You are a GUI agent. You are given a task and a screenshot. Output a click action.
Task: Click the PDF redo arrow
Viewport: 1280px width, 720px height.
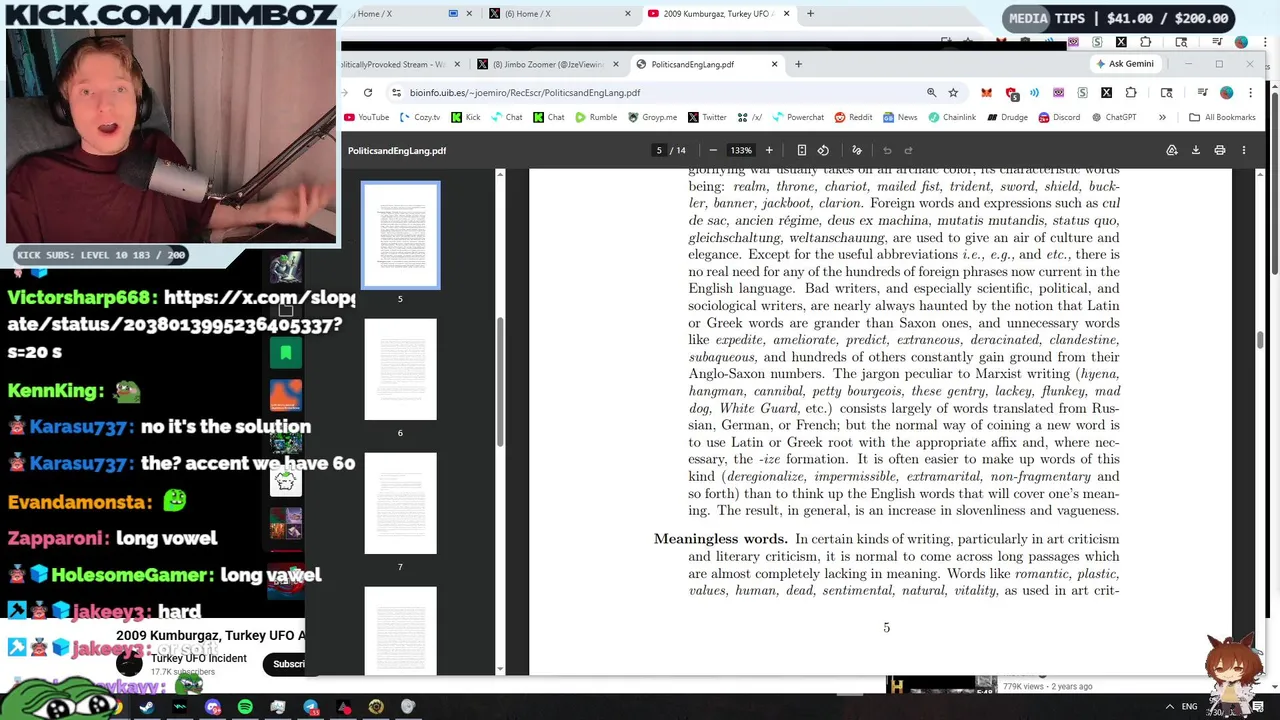coord(908,150)
